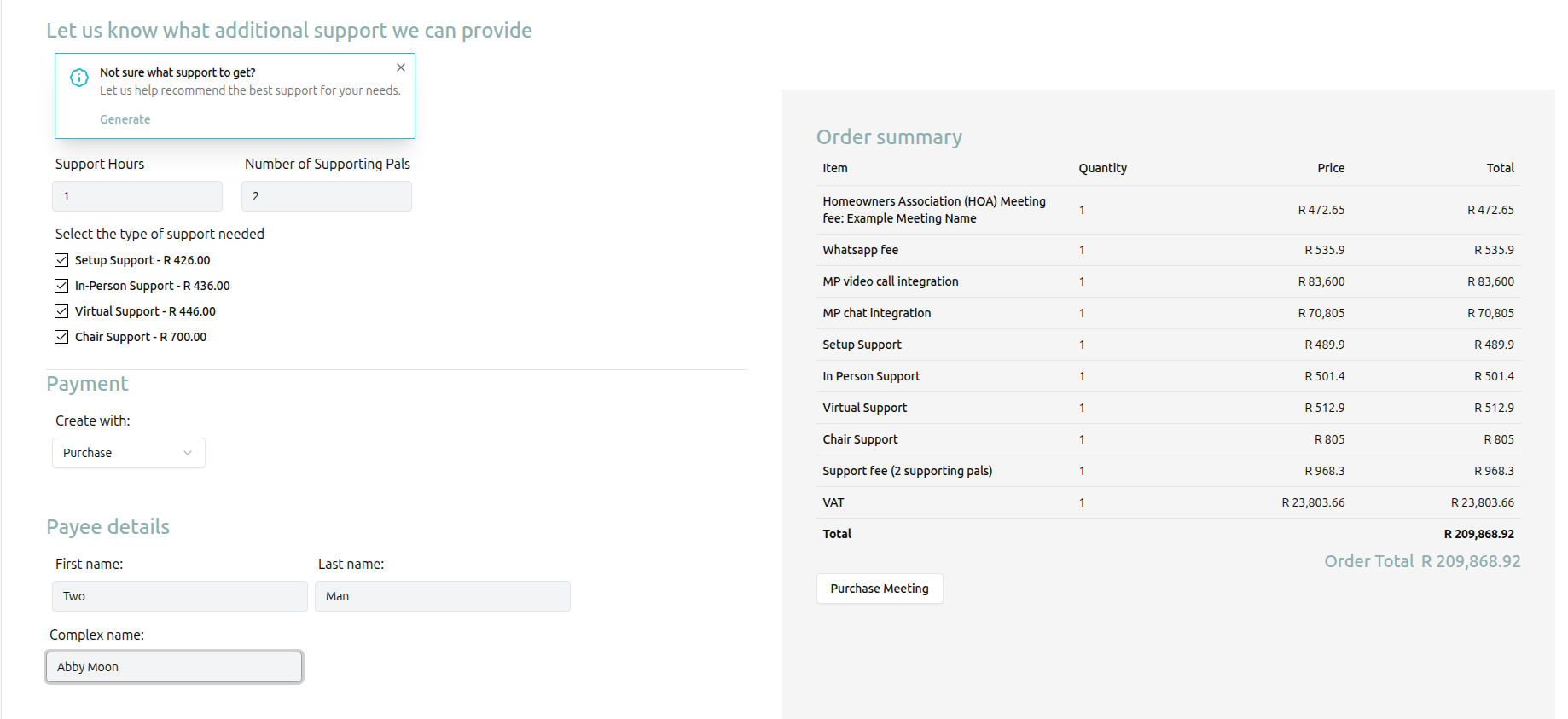Click the Generate recommendation link

(x=125, y=119)
